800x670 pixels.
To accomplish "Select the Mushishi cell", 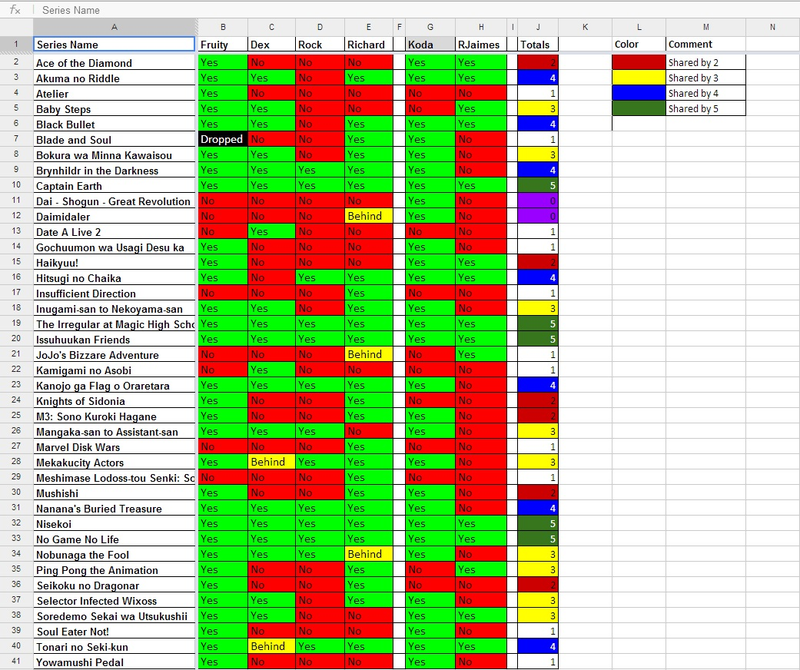I will pyautogui.click(x=115, y=493).
